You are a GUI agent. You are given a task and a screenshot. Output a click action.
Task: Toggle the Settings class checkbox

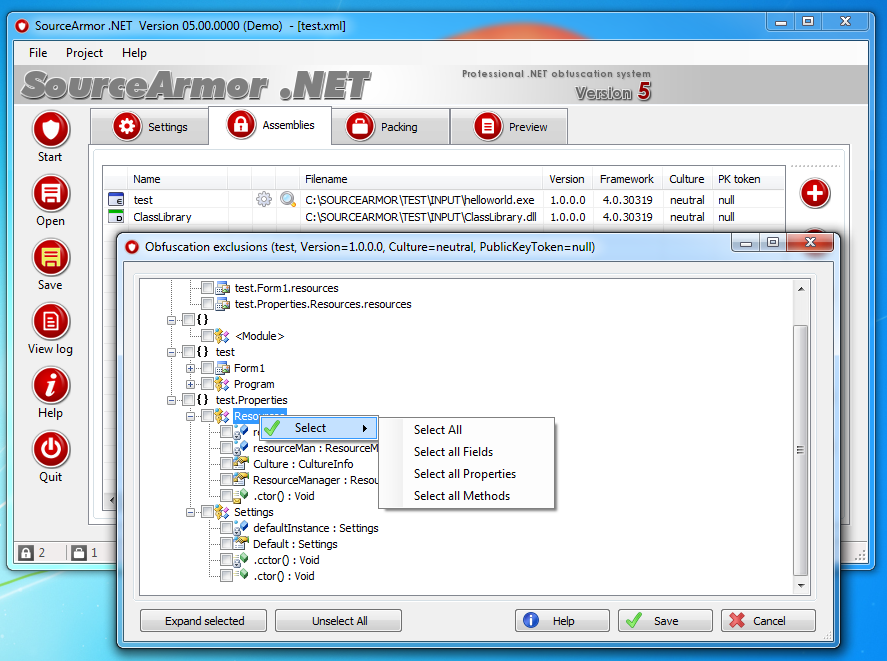[x=207, y=512]
